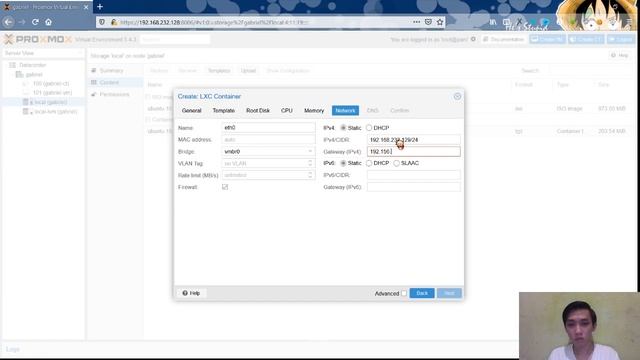The width and height of the screenshot is (640, 360).
Task: Open Documentation in the top bar
Action: click(503, 39)
